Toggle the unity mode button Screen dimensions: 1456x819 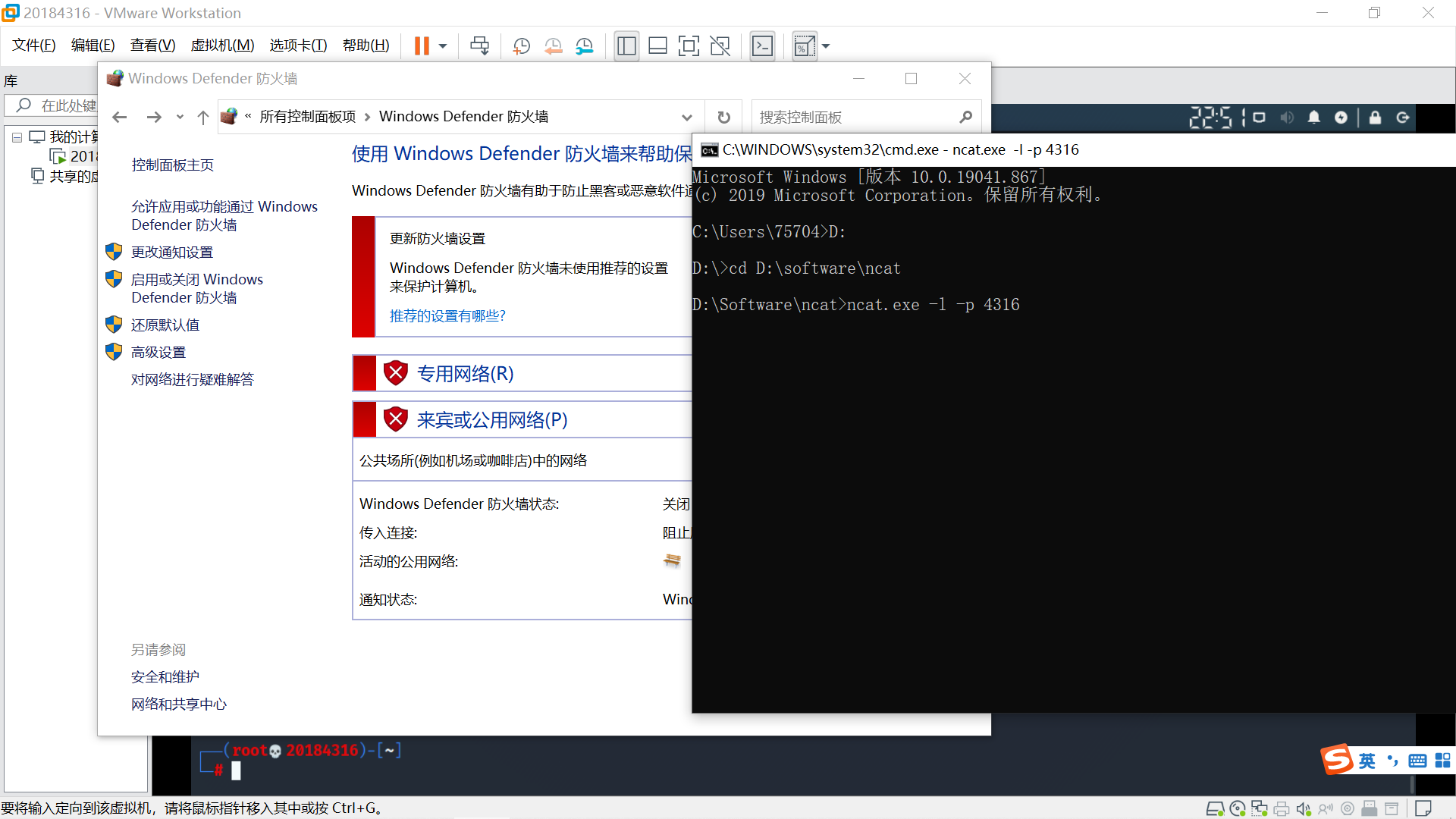tap(720, 46)
